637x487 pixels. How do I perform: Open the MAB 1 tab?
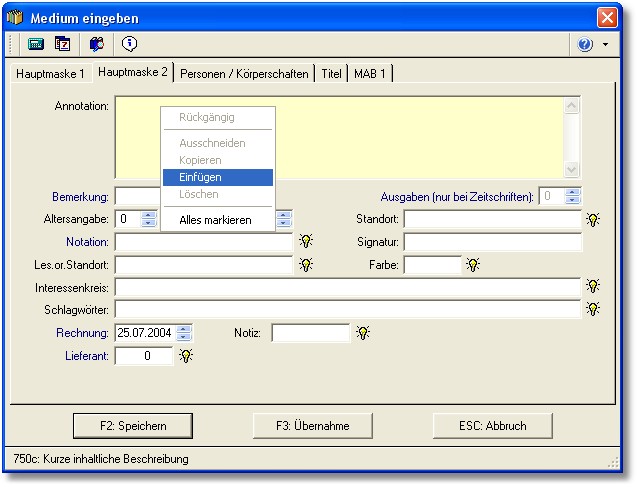[369, 74]
